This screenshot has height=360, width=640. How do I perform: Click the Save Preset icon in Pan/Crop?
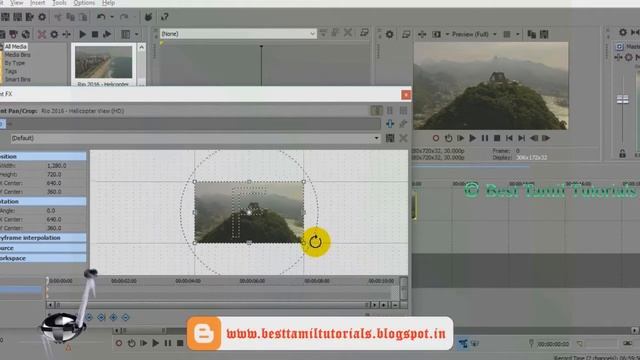390,138
